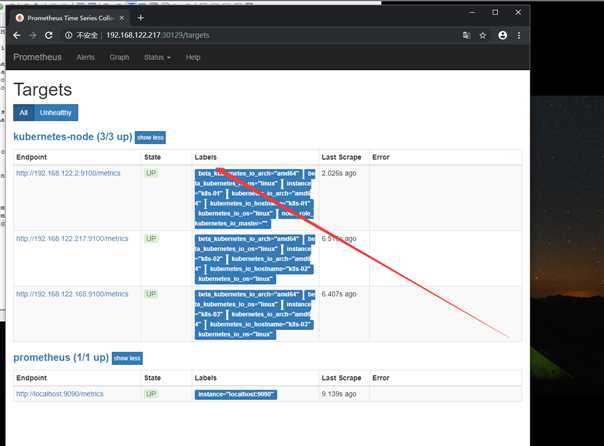
Task: Open the localhost:9090/metrics endpoint link
Action: pos(60,394)
